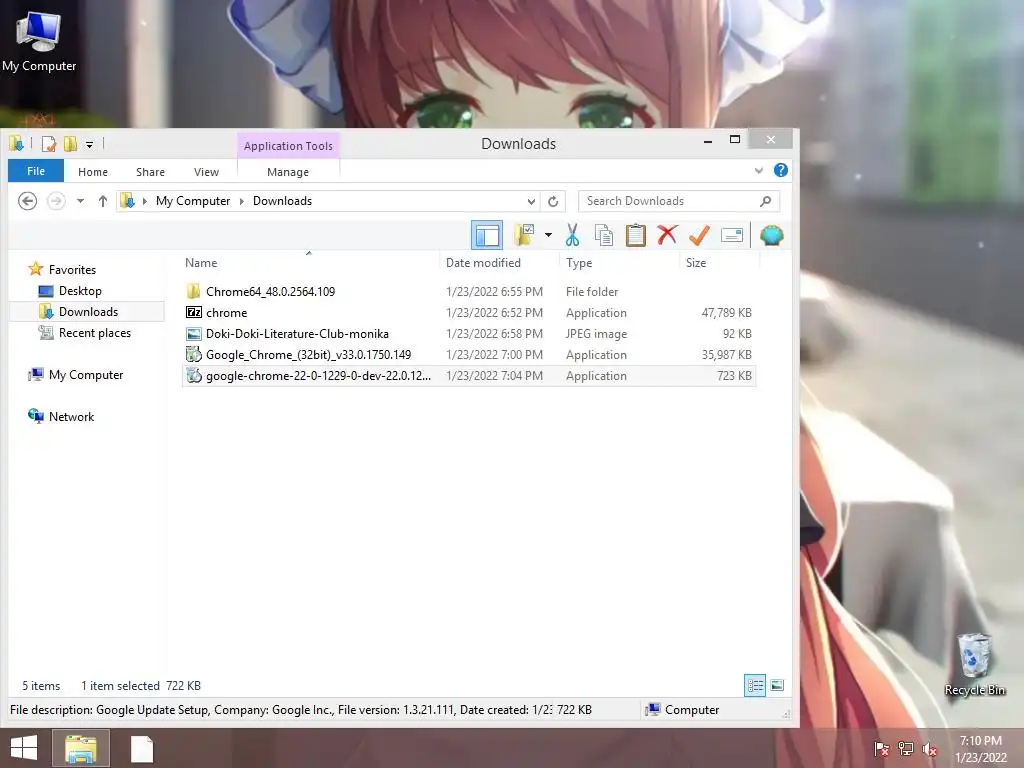Expand the folder options dropdown arrow

[548, 235]
